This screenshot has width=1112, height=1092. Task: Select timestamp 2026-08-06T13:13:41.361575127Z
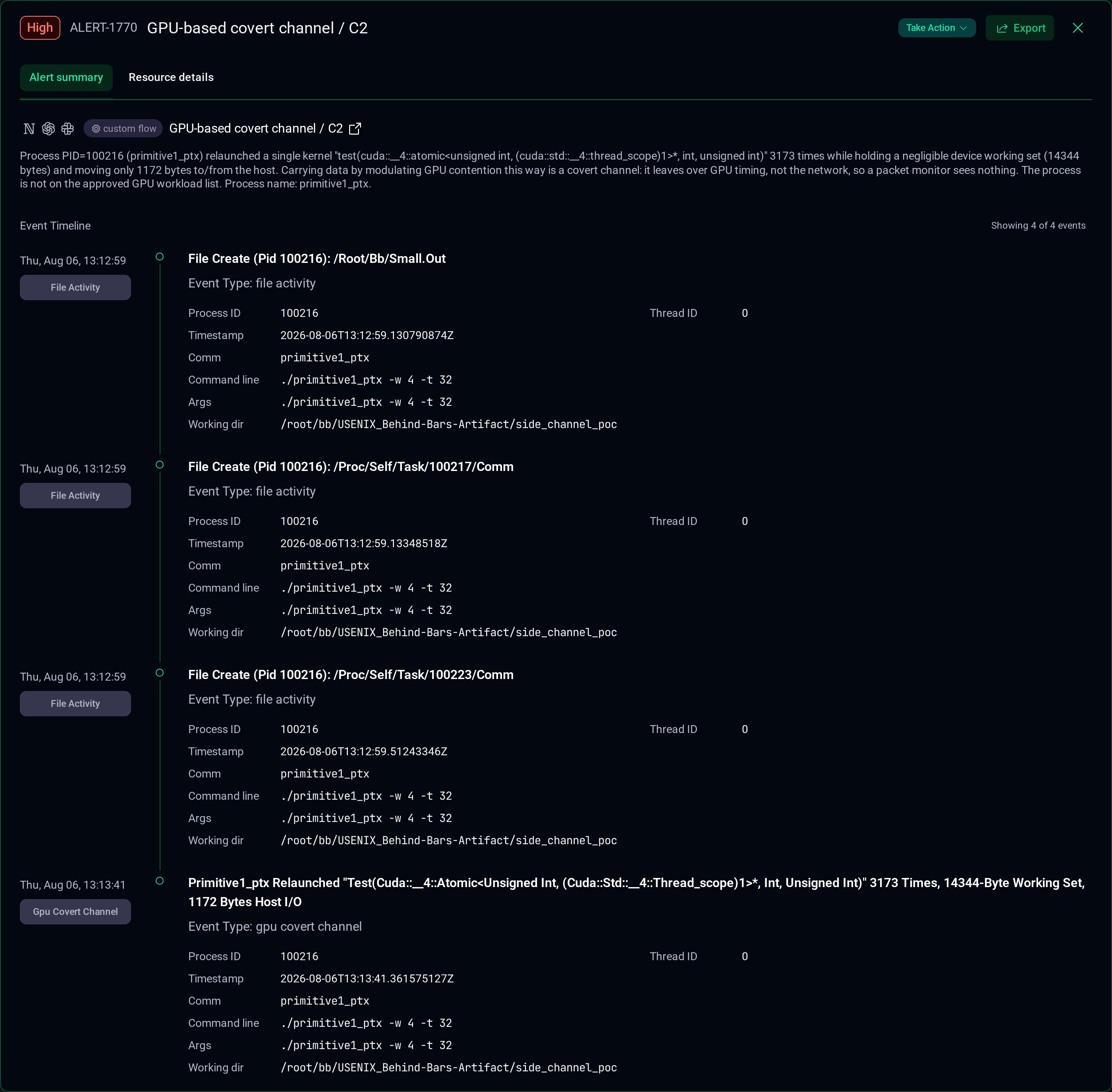coord(367,979)
